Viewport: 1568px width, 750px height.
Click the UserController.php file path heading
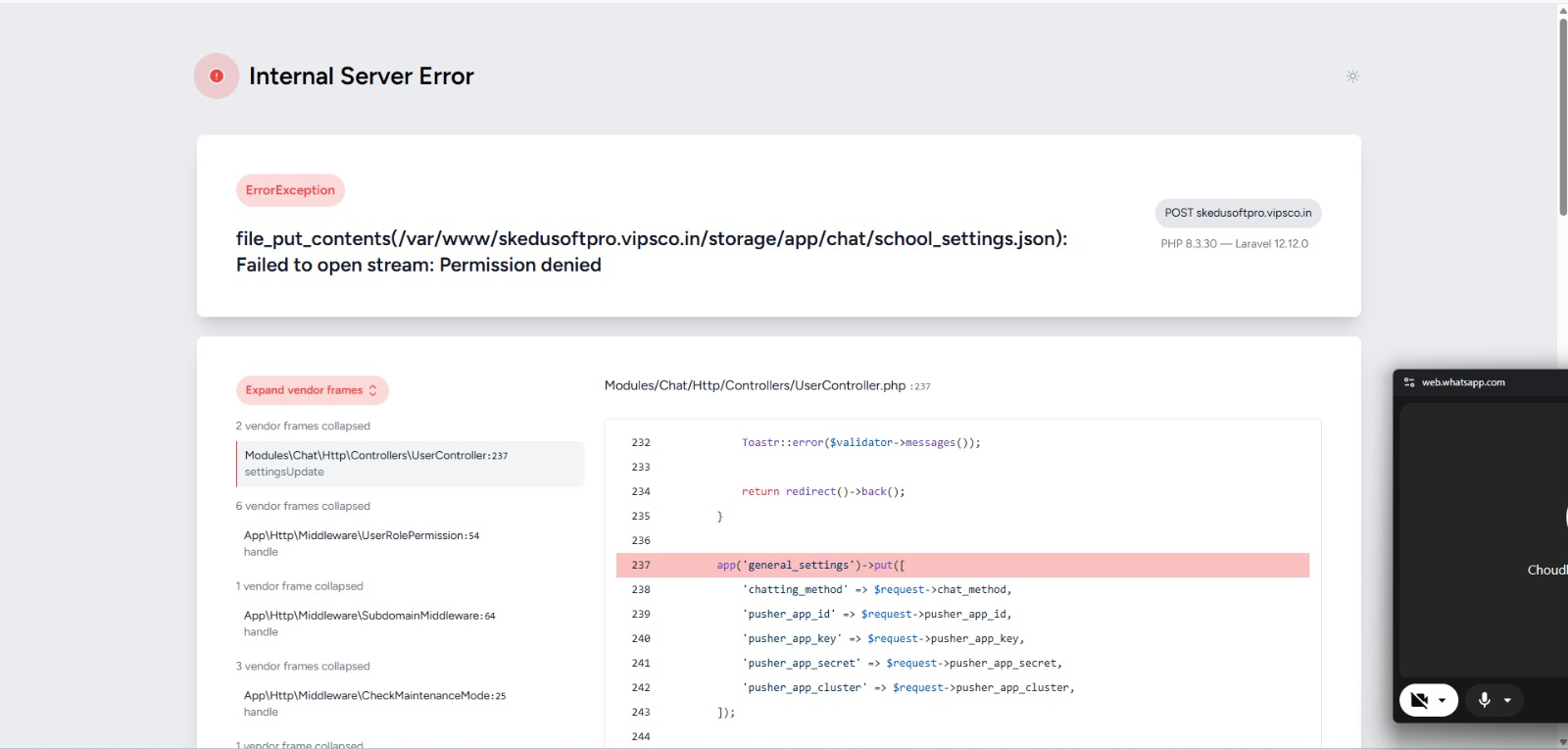point(755,385)
